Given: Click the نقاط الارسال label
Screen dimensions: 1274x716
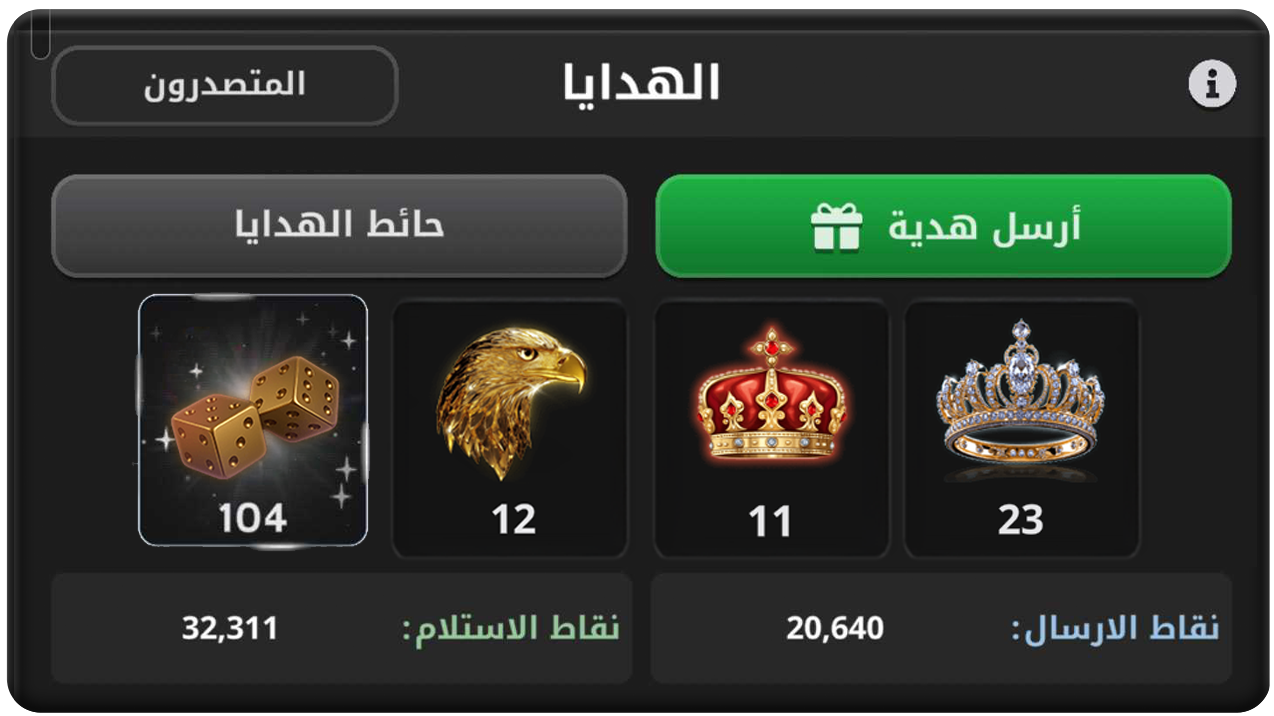Looking at the screenshot, I should 1115,629.
